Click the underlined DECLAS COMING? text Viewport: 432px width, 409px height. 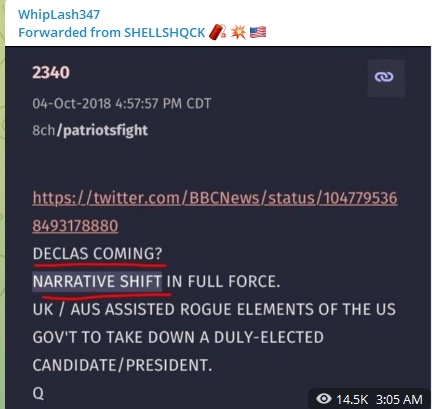pos(97,254)
